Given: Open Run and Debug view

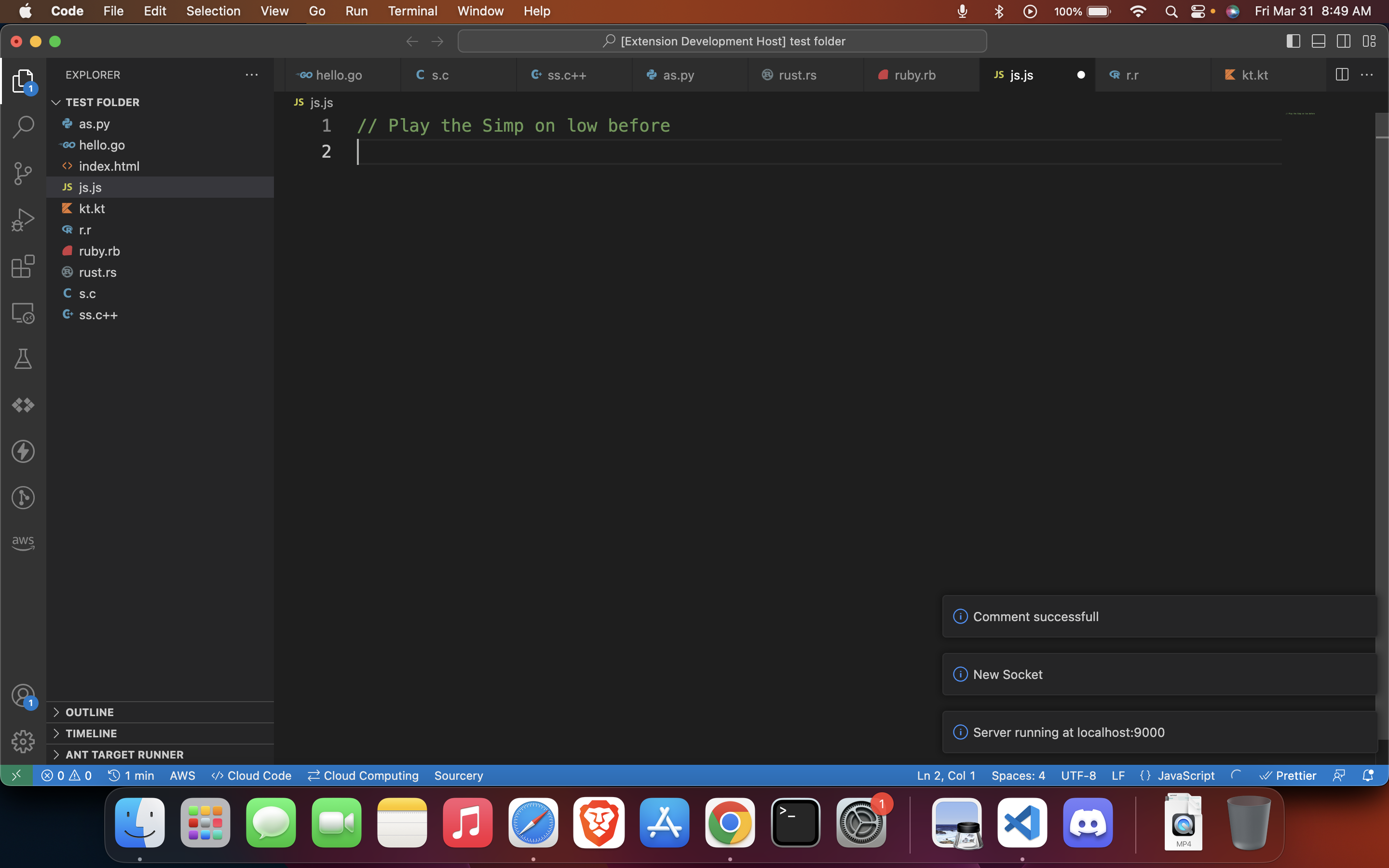Looking at the screenshot, I should tap(23, 220).
